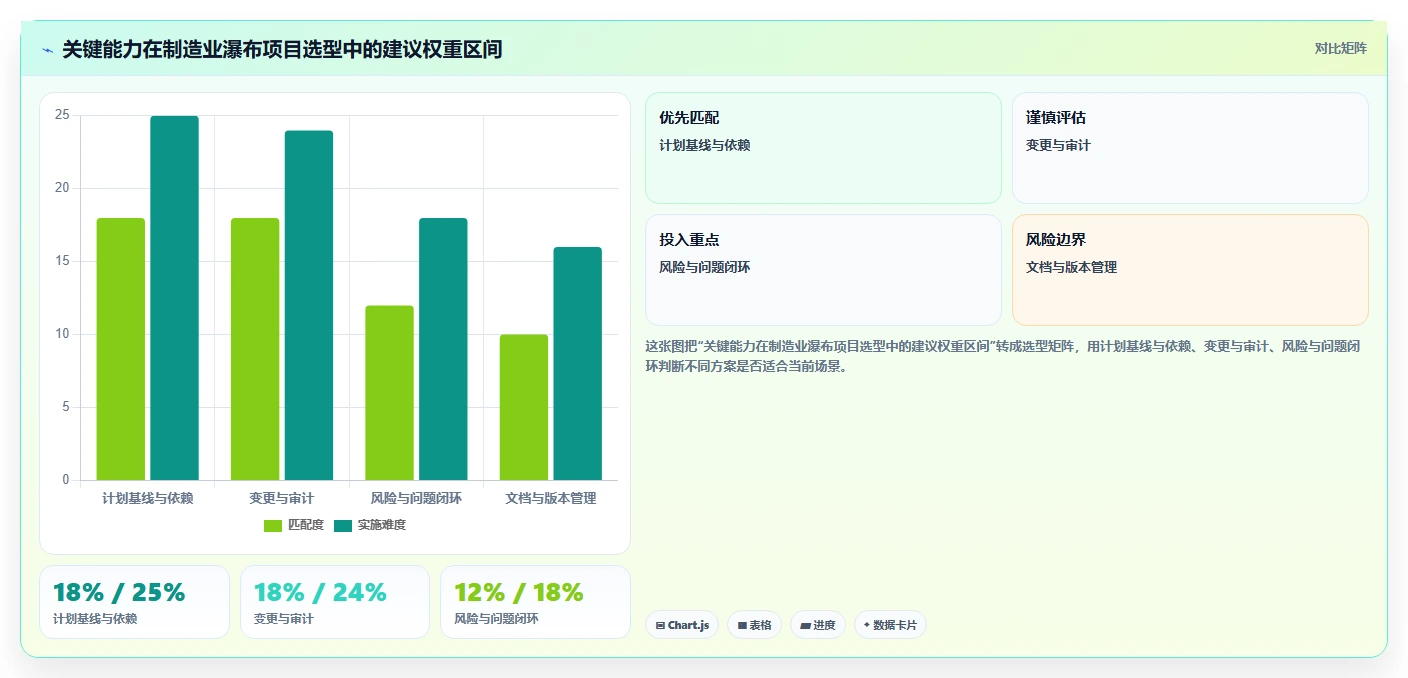Click the 对比矩阵 label in the header
This screenshot has height=678, width=1408.
[x=1340, y=48]
